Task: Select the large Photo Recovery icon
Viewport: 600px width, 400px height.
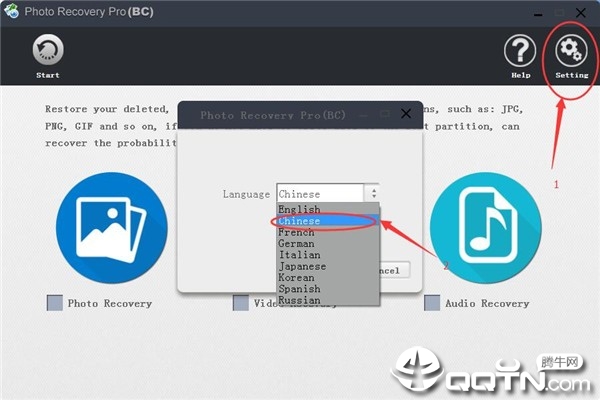Action: pyautogui.click(x=112, y=228)
